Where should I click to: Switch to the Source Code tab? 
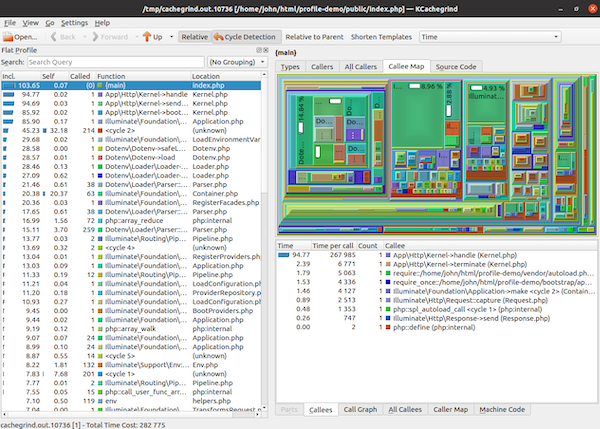coord(455,67)
